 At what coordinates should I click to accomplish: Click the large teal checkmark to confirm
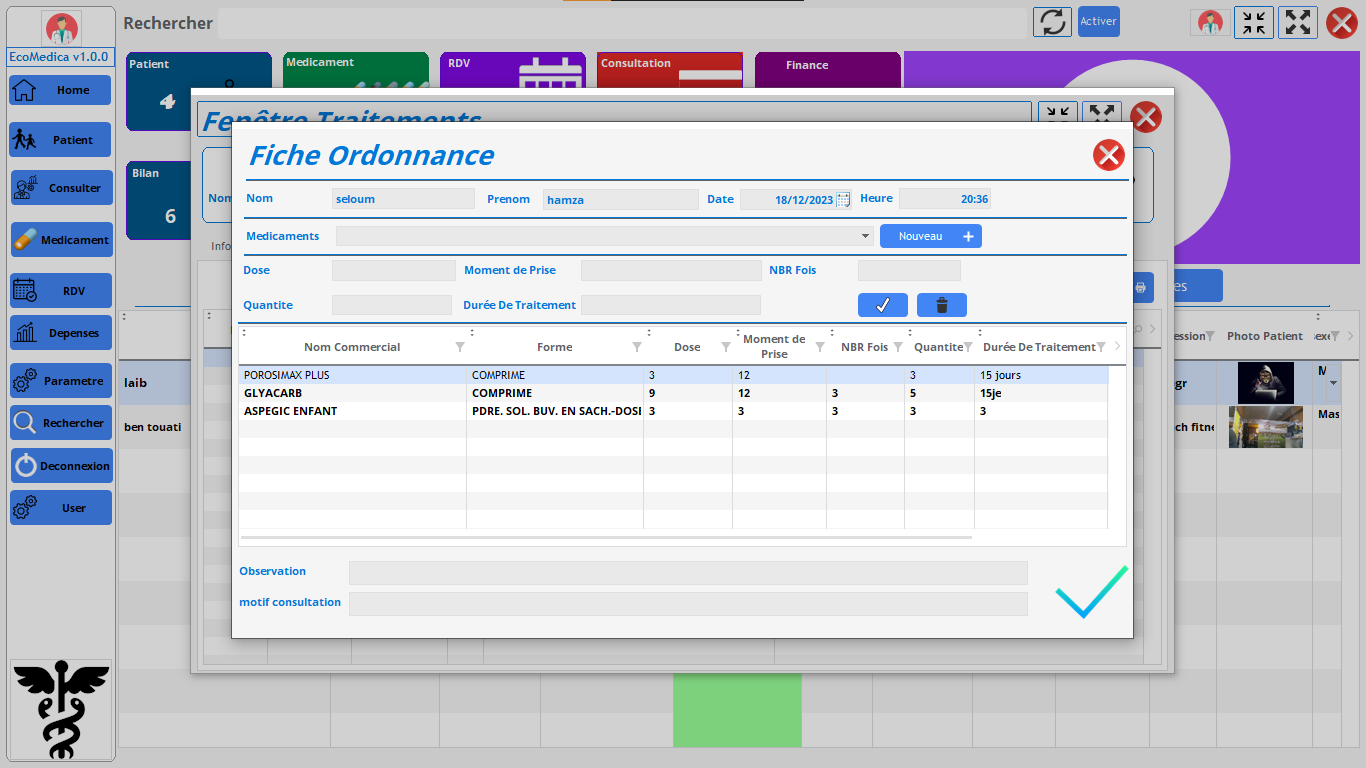click(1091, 591)
